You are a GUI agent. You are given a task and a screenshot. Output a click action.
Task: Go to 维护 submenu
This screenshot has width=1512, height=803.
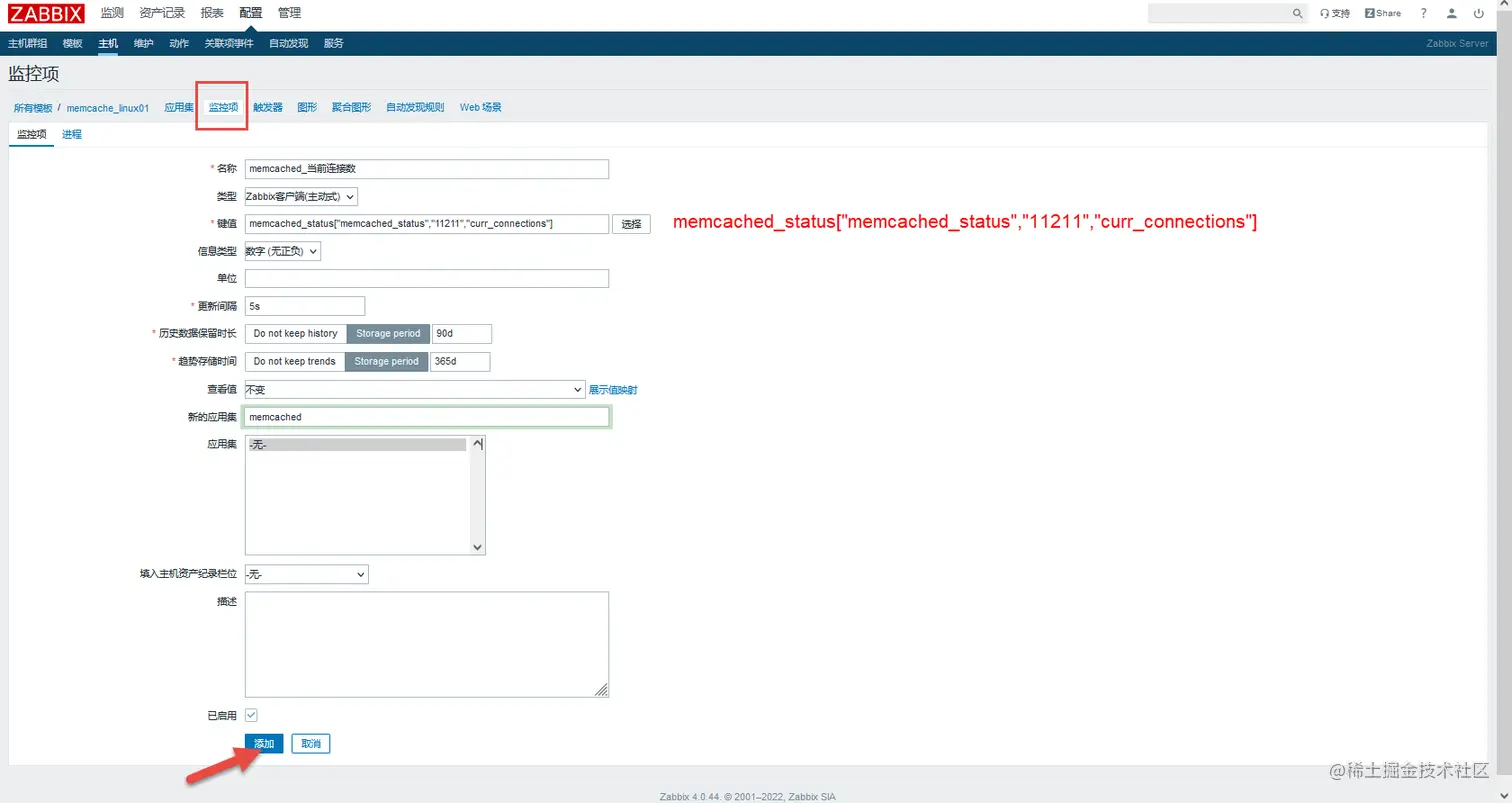point(144,44)
